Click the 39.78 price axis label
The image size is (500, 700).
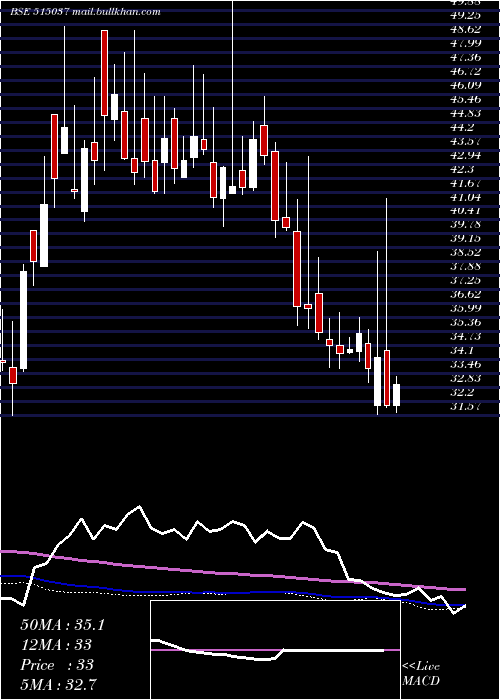pyautogui.click(x=465, y=225)
